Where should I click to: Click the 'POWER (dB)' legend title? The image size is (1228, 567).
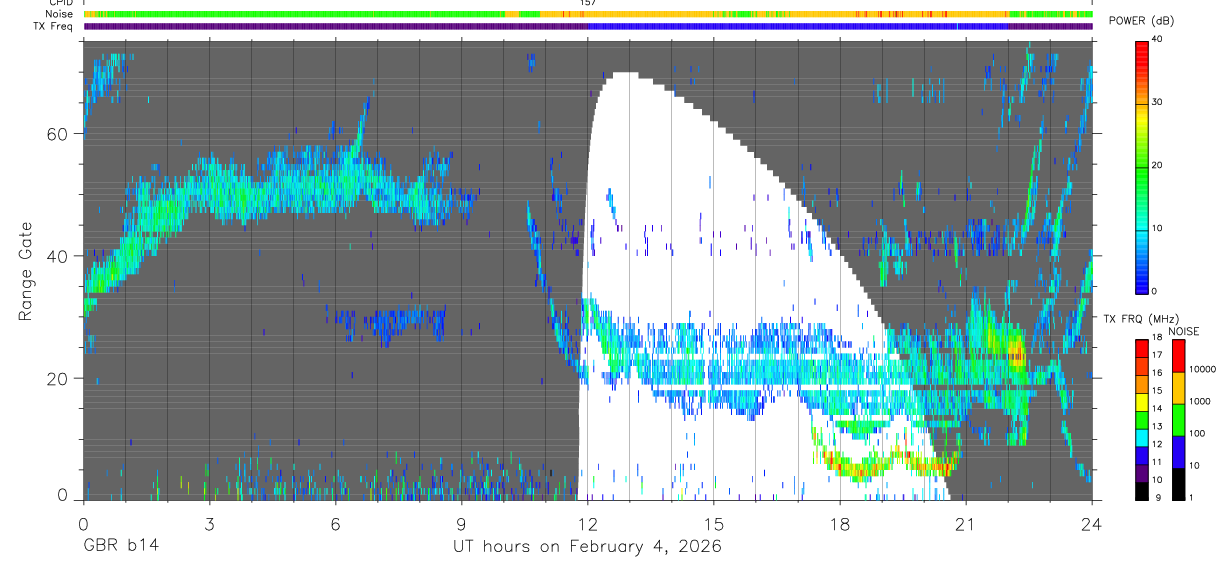1141,21
